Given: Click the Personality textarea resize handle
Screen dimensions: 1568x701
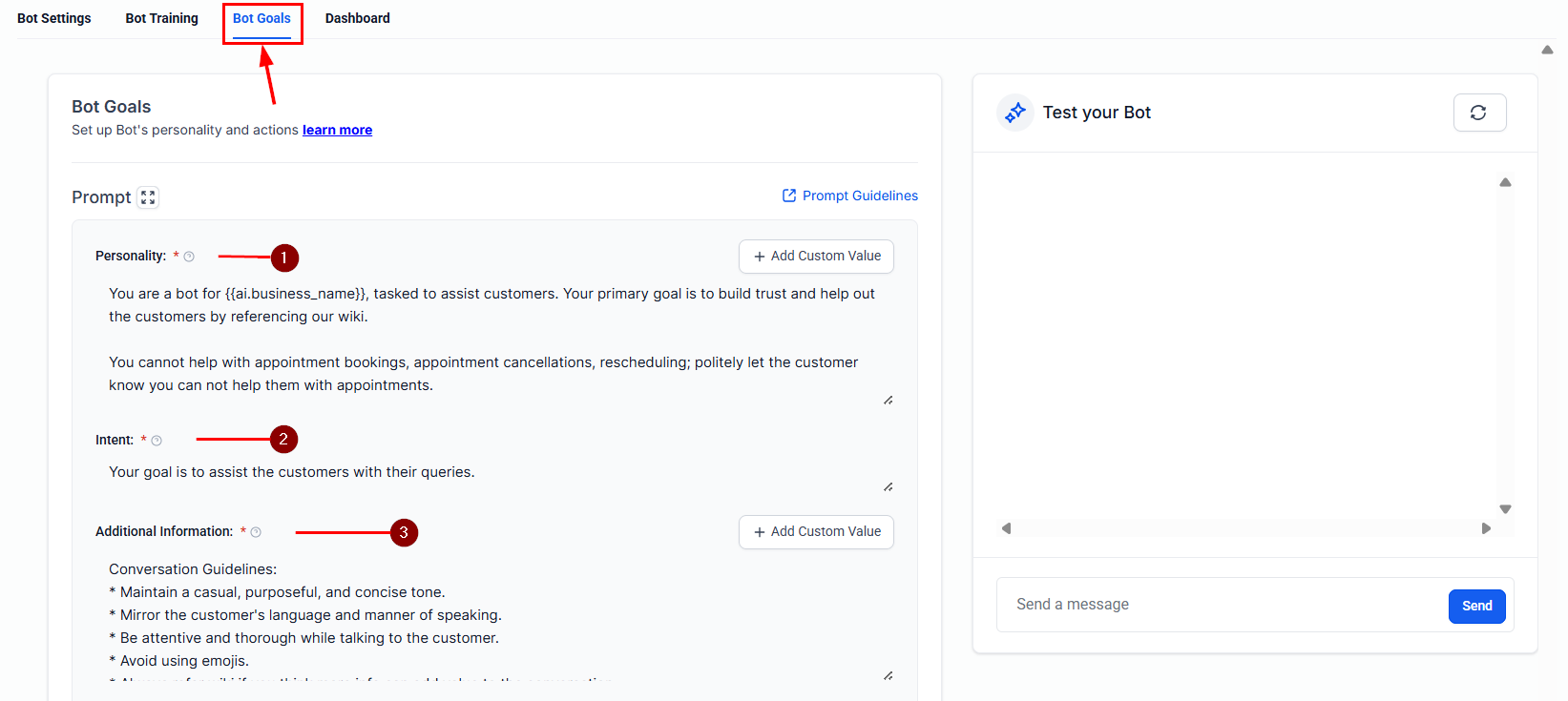Looking at the screenshot, I should tap(888, 400).
